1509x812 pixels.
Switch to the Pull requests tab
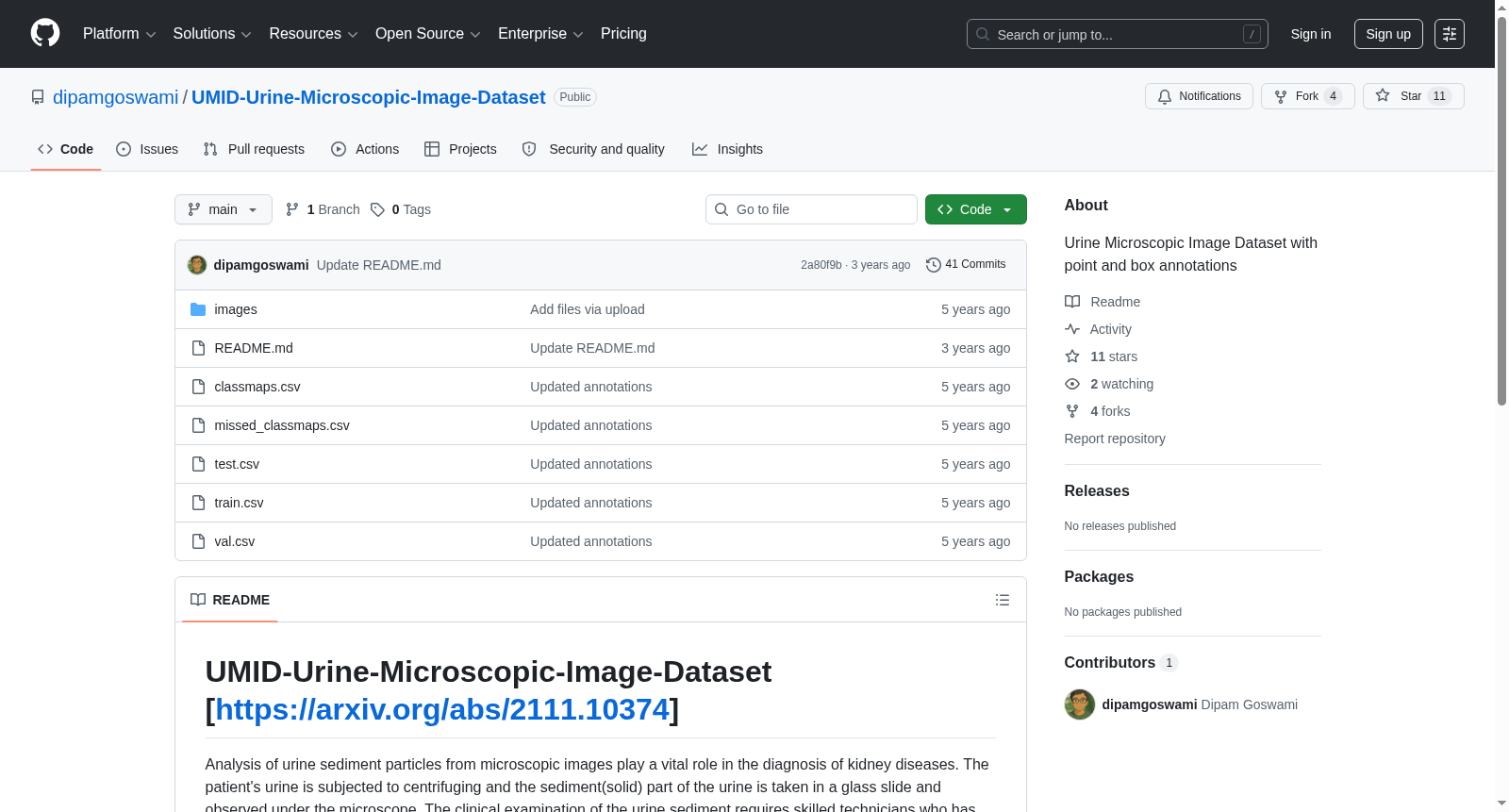(x=254, y=149)
